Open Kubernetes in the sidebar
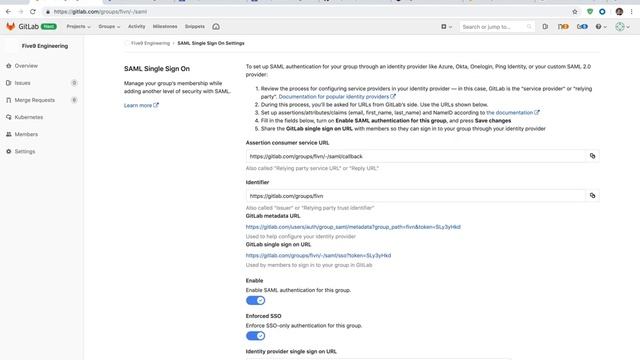This screenshot has width=640, height=360. [29, 117]
